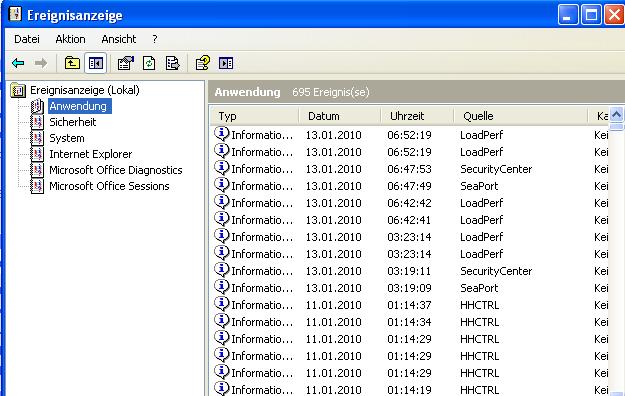Click the Ereignisanzeige (Lokal) root icon
The width and height of the screenshot is (625, 396).
tap(18, 90)
